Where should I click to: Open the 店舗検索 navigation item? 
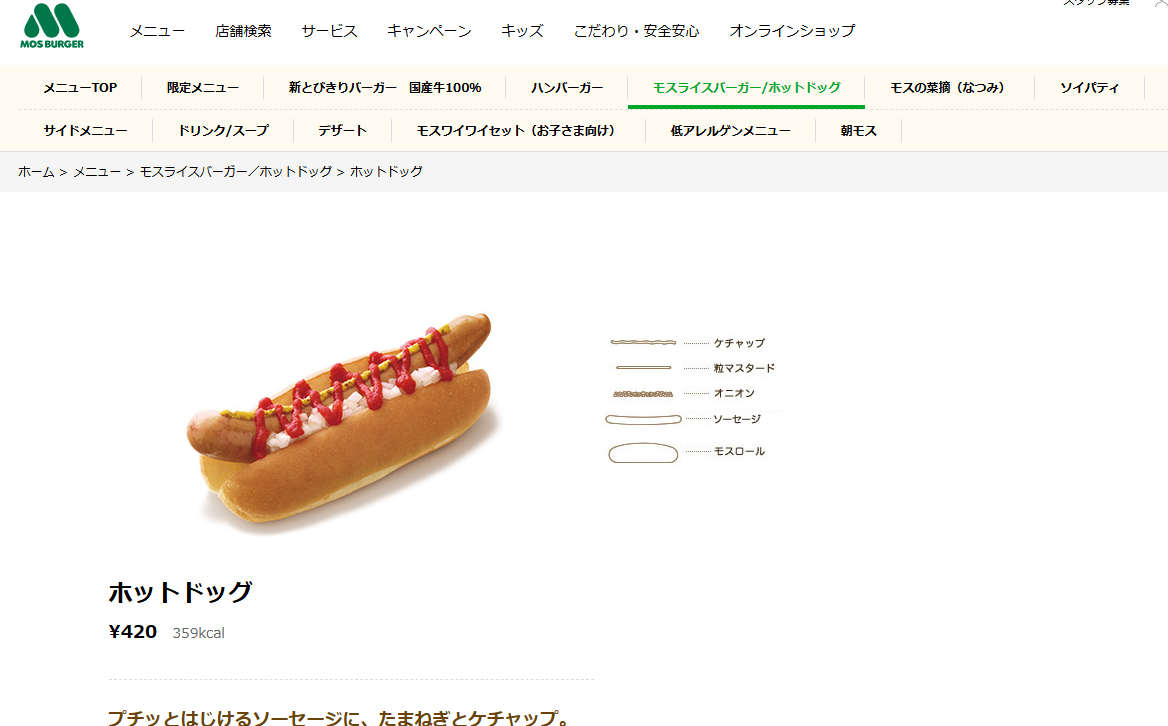pos(244,31)
